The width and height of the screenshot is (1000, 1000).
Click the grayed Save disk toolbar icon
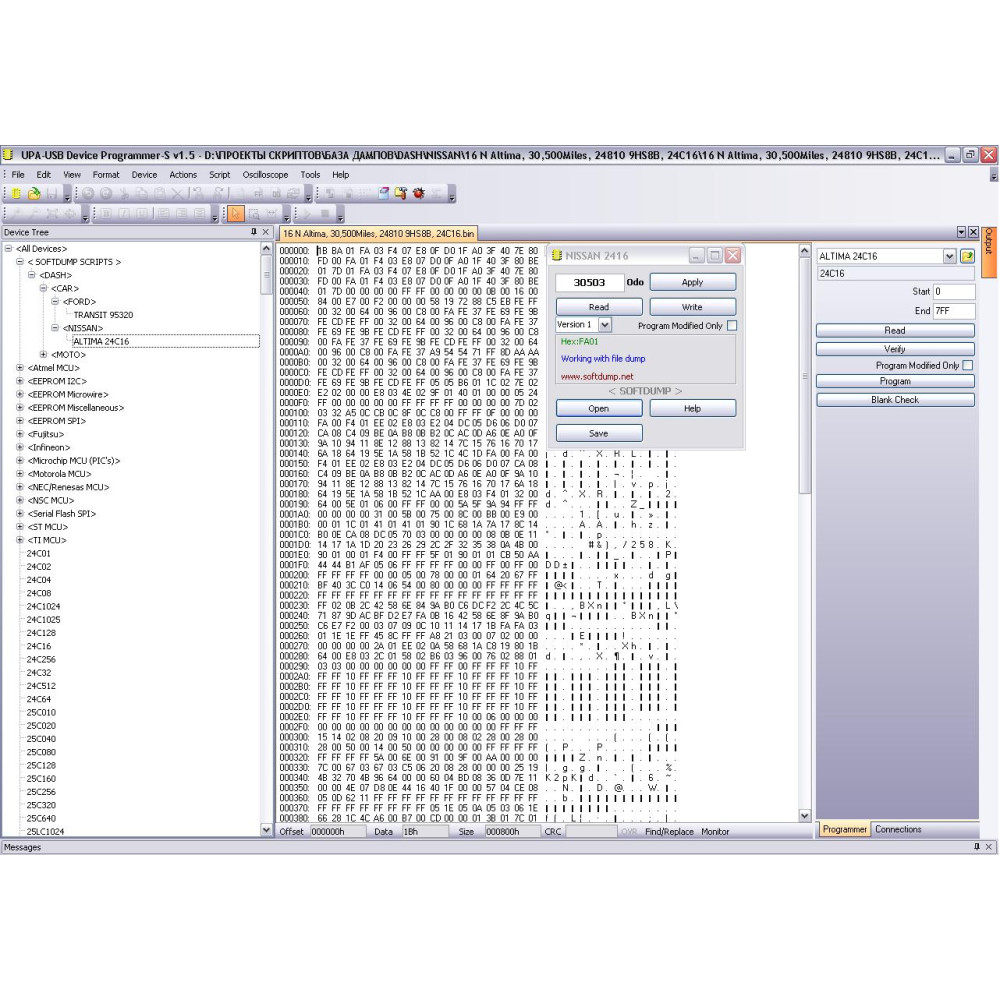click(52, 193)
